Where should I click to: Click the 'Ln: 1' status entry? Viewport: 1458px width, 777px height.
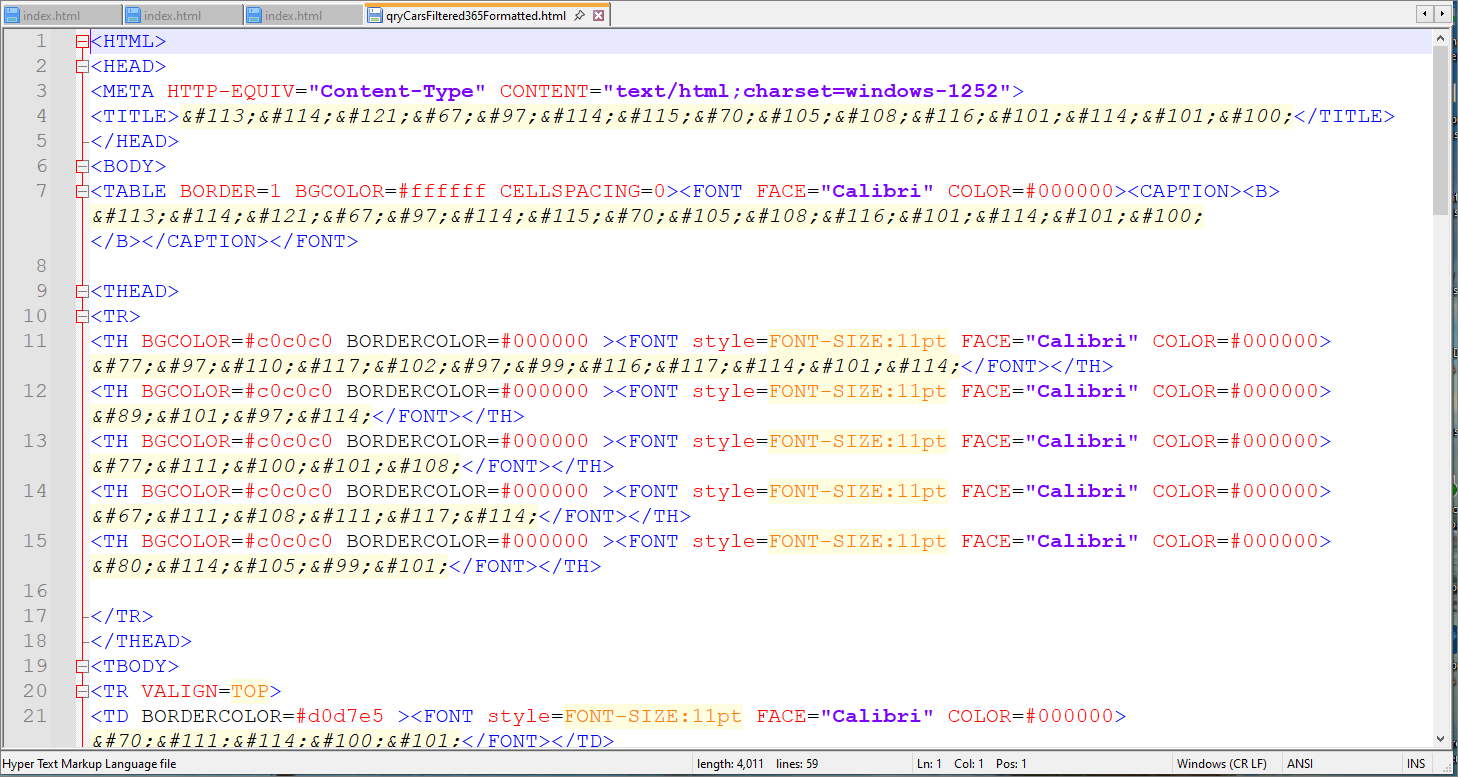(x=929, y=764)
